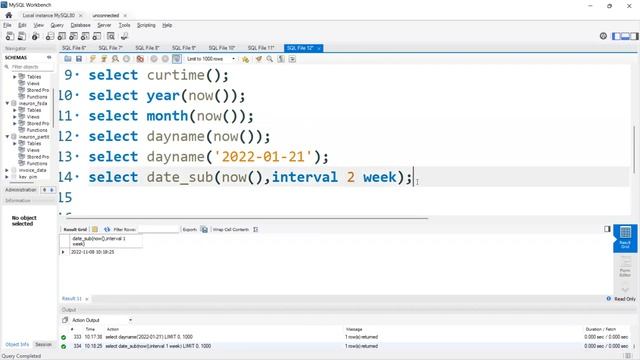The height and width of the screenshot is (360, 640).
Task: Go to the Workbench home screen icon
Action: pyautogui.click(x=9, y=15)
